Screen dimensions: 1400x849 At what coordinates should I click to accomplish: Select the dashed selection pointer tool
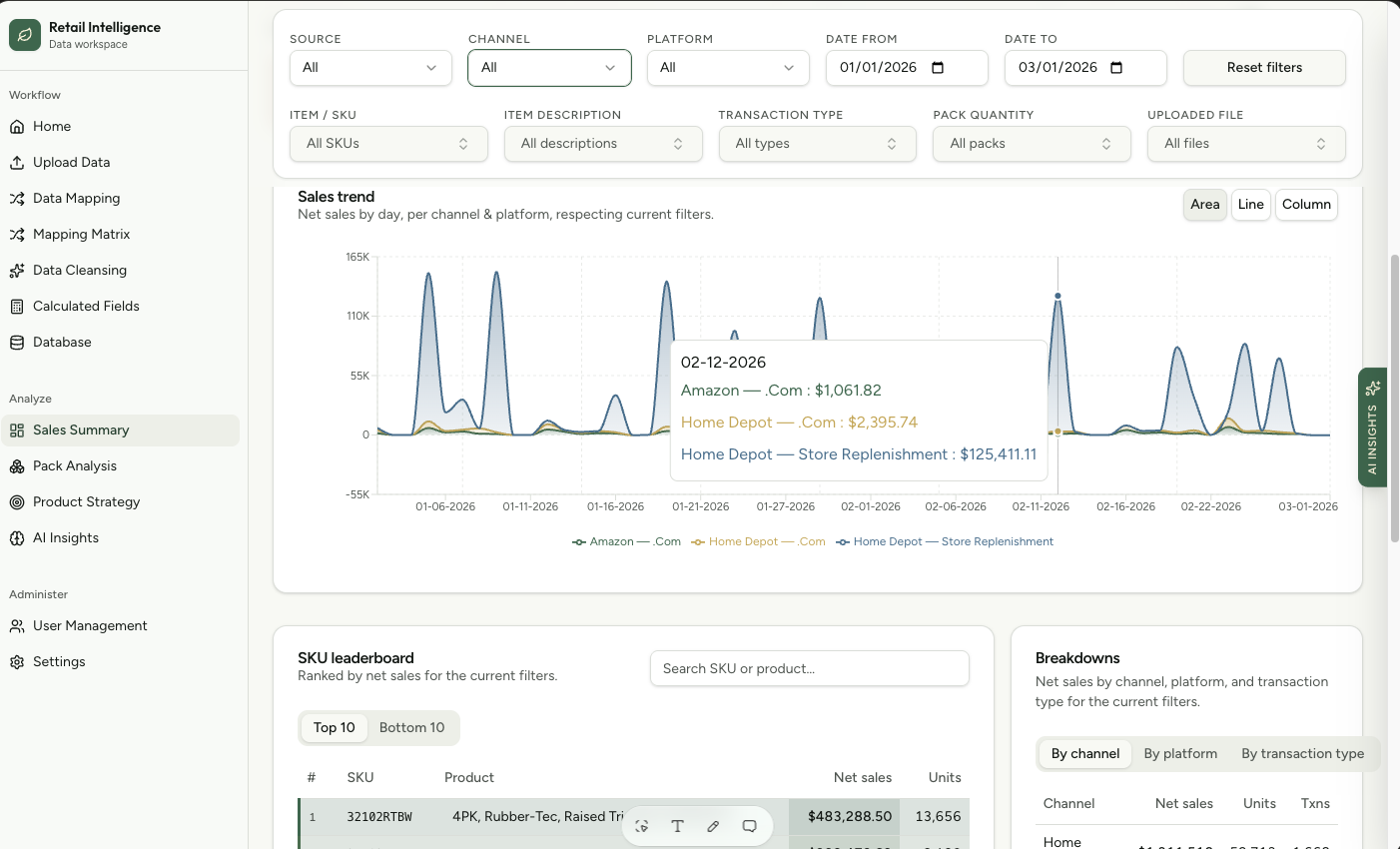642,826
